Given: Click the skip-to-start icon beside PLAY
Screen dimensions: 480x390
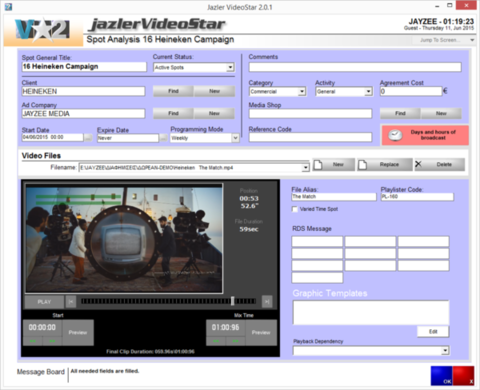Looking at the screenshot, I should point(71,302).
